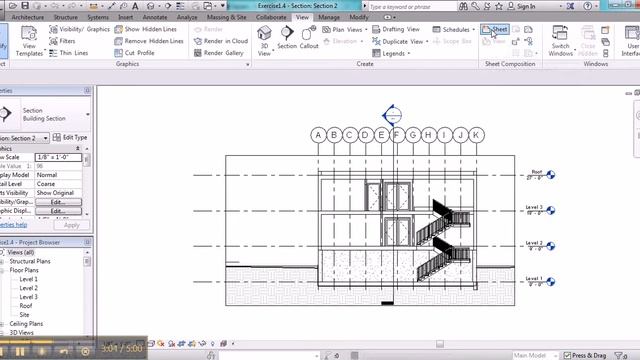The width and height of the screenshot is (640, 360).
Task: Select the Section tool in ribbon
Action: [x=287, y=38]
